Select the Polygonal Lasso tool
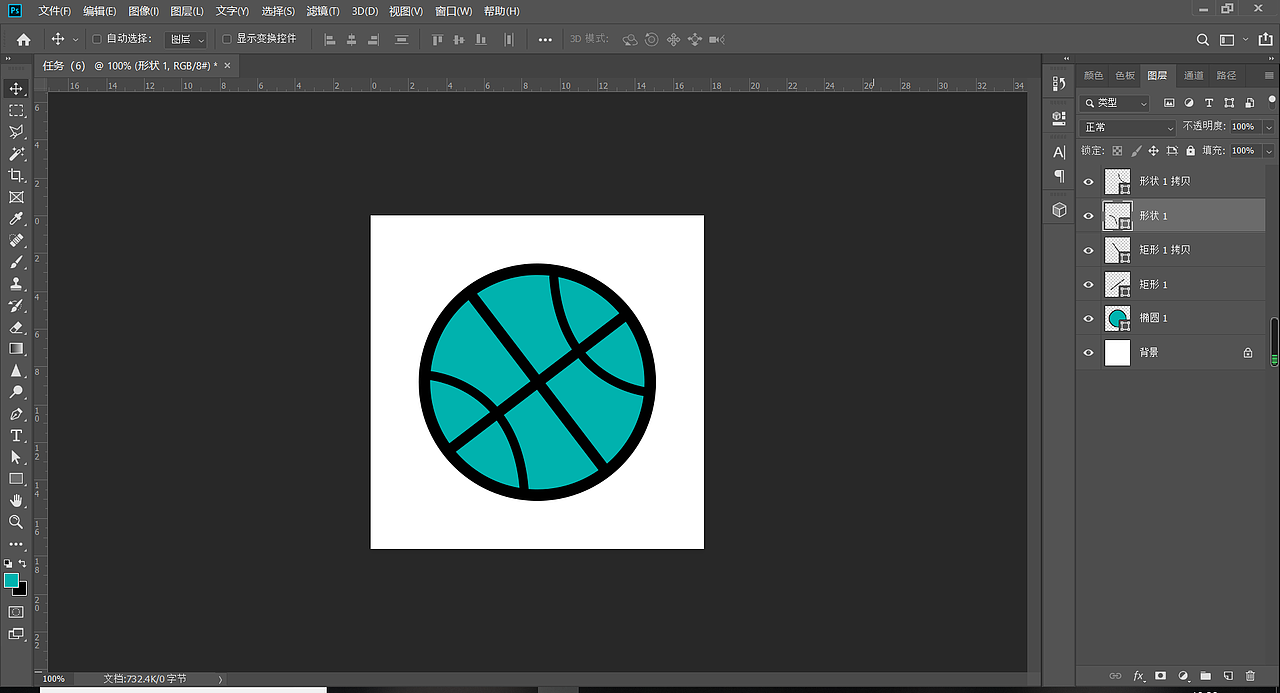The image size is (1280, 693). click(16, 132)
